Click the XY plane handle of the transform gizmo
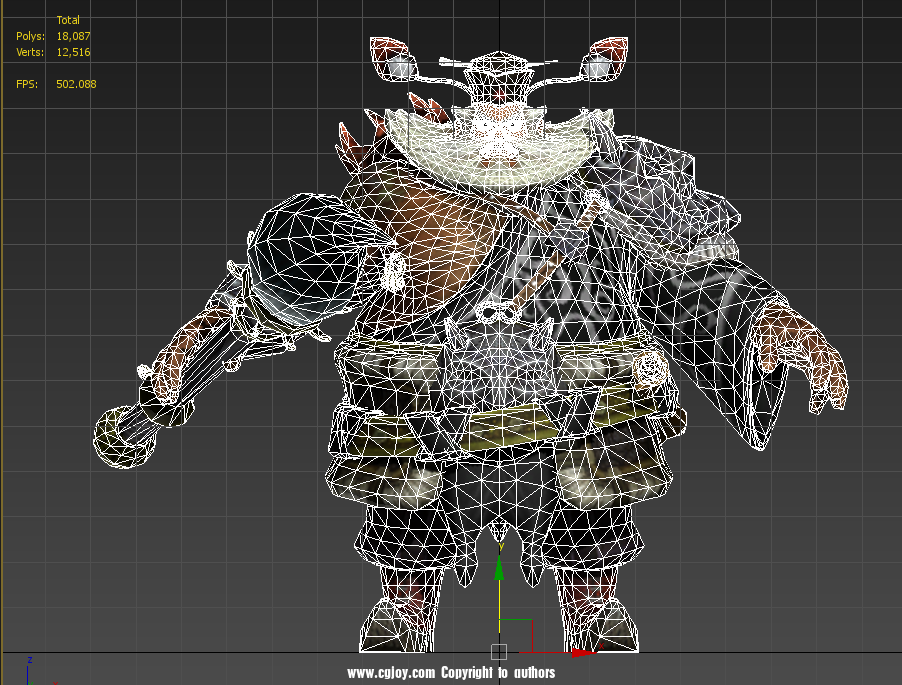902x685 pixels. (x=516, y=635)
